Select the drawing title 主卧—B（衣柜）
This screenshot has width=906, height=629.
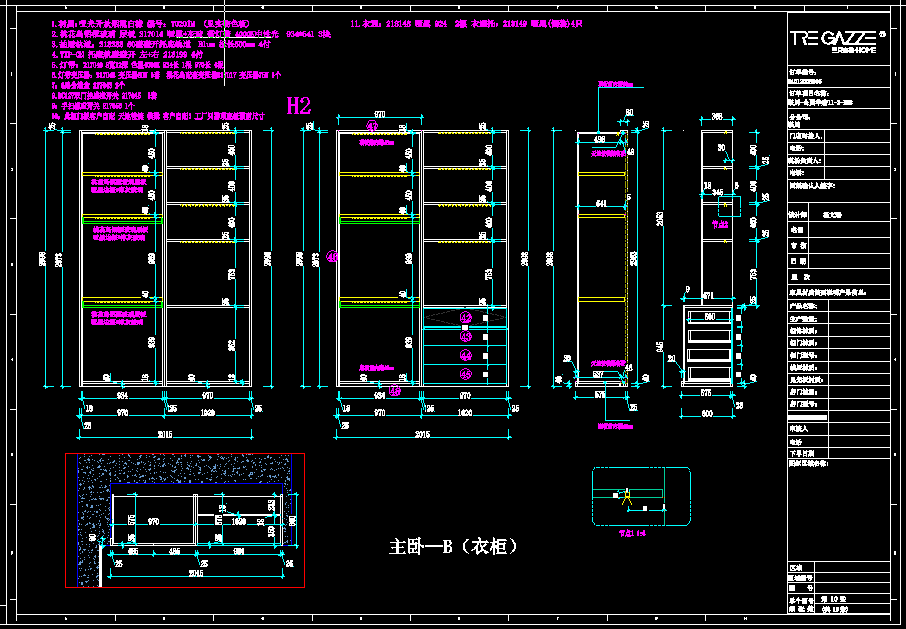click(452, 546)
